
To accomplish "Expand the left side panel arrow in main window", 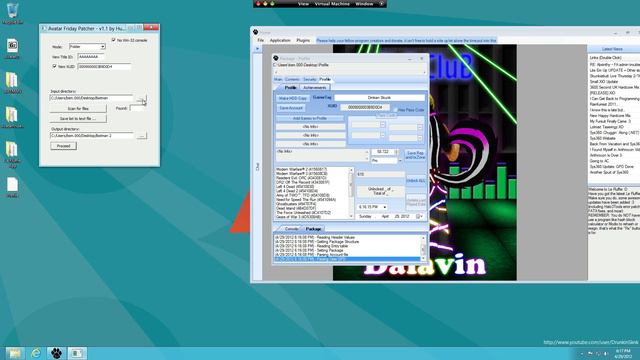I will (x=257, y=49).
